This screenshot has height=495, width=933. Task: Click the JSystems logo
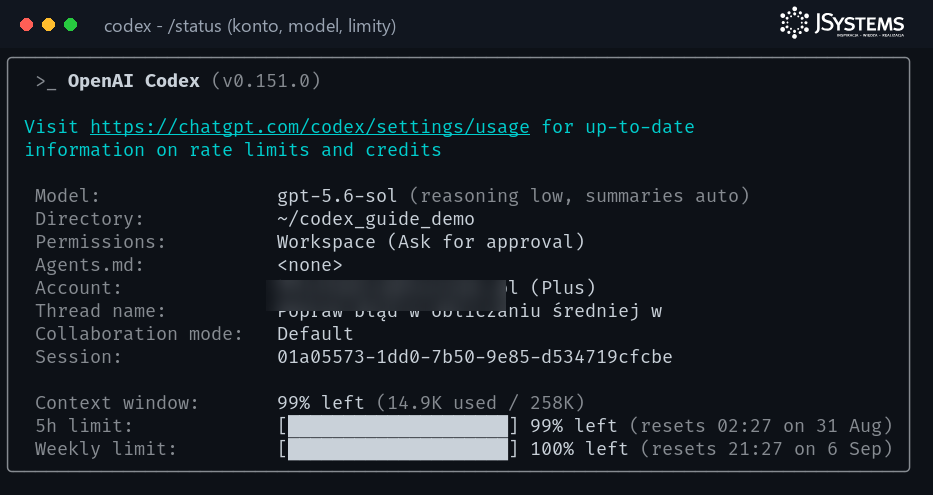842,23
